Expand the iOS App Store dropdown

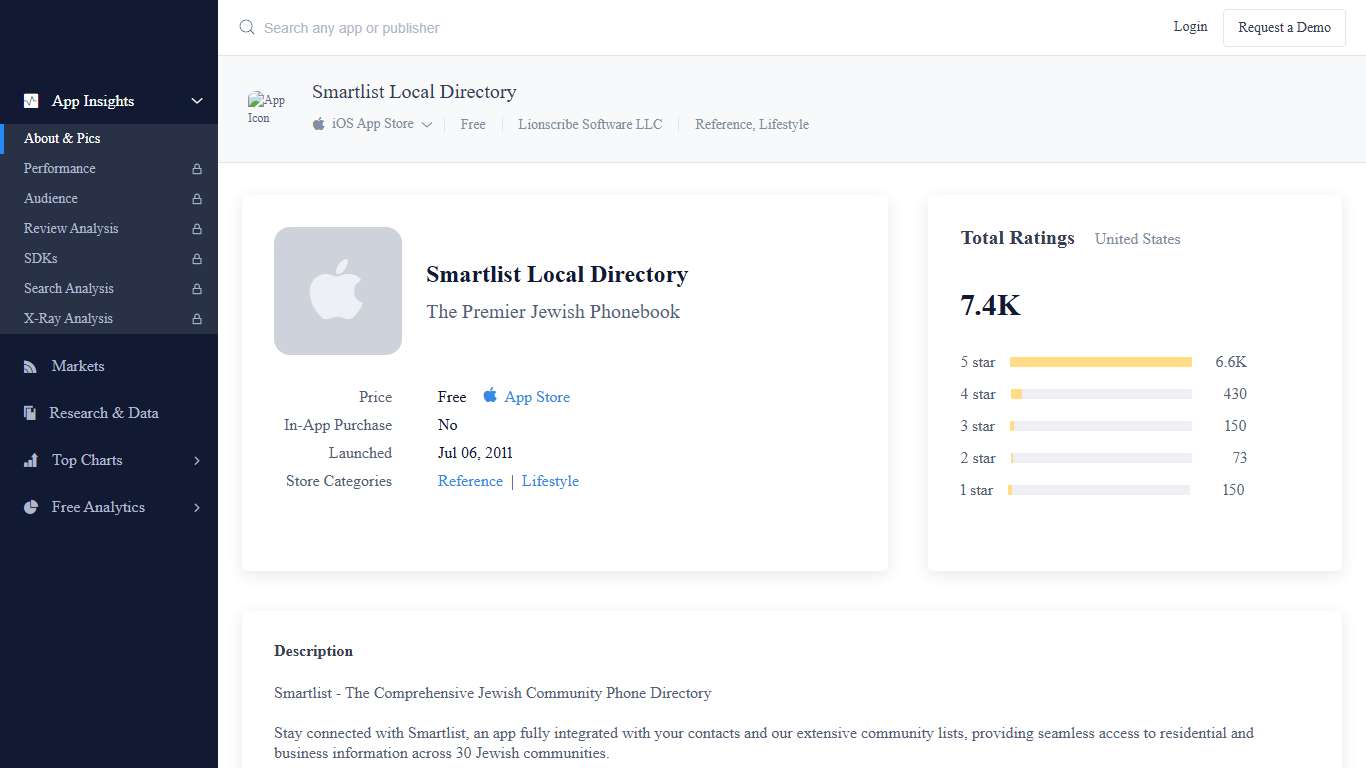[427, 124]
